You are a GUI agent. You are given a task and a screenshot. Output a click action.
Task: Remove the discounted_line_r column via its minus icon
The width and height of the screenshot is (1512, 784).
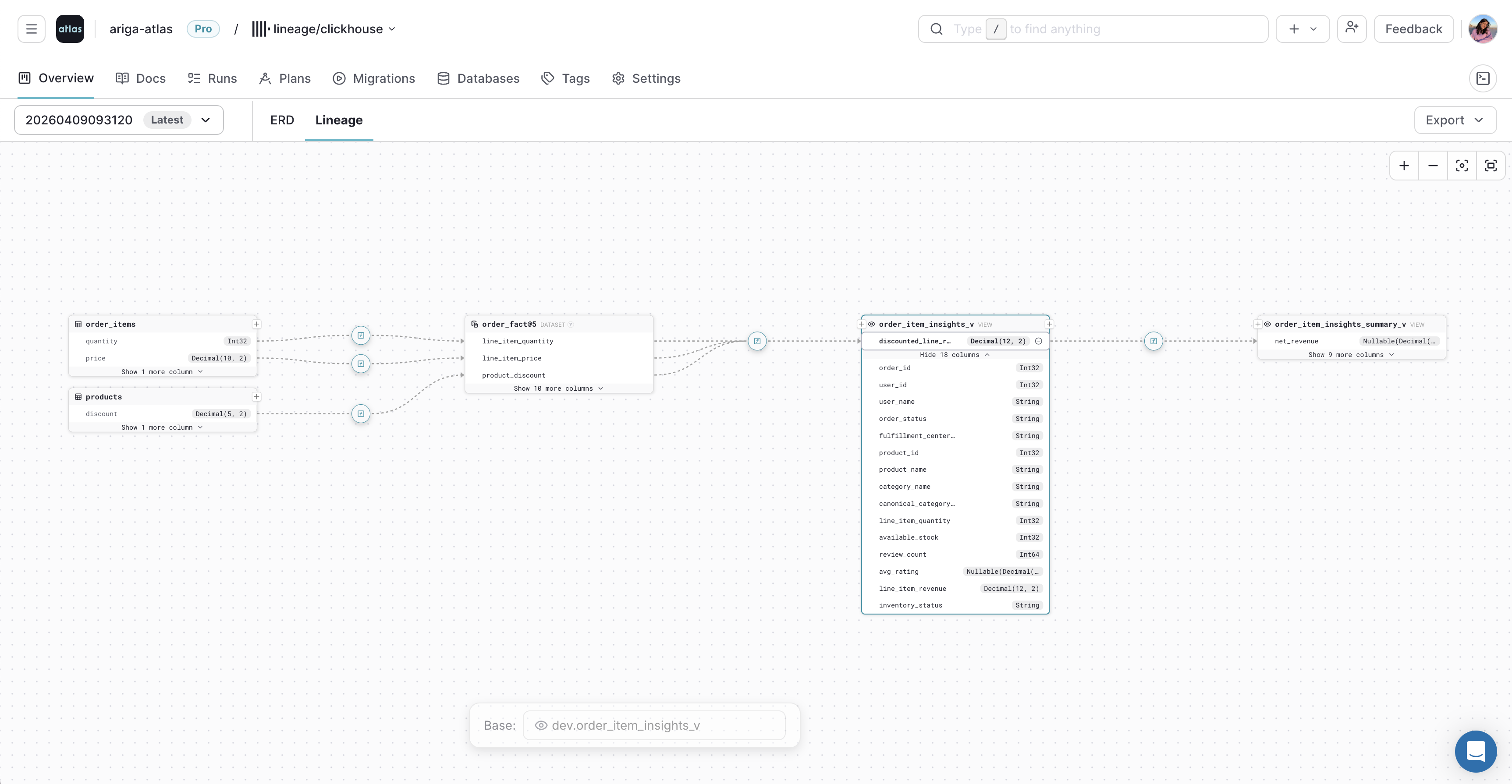(x=1038, y=341)
